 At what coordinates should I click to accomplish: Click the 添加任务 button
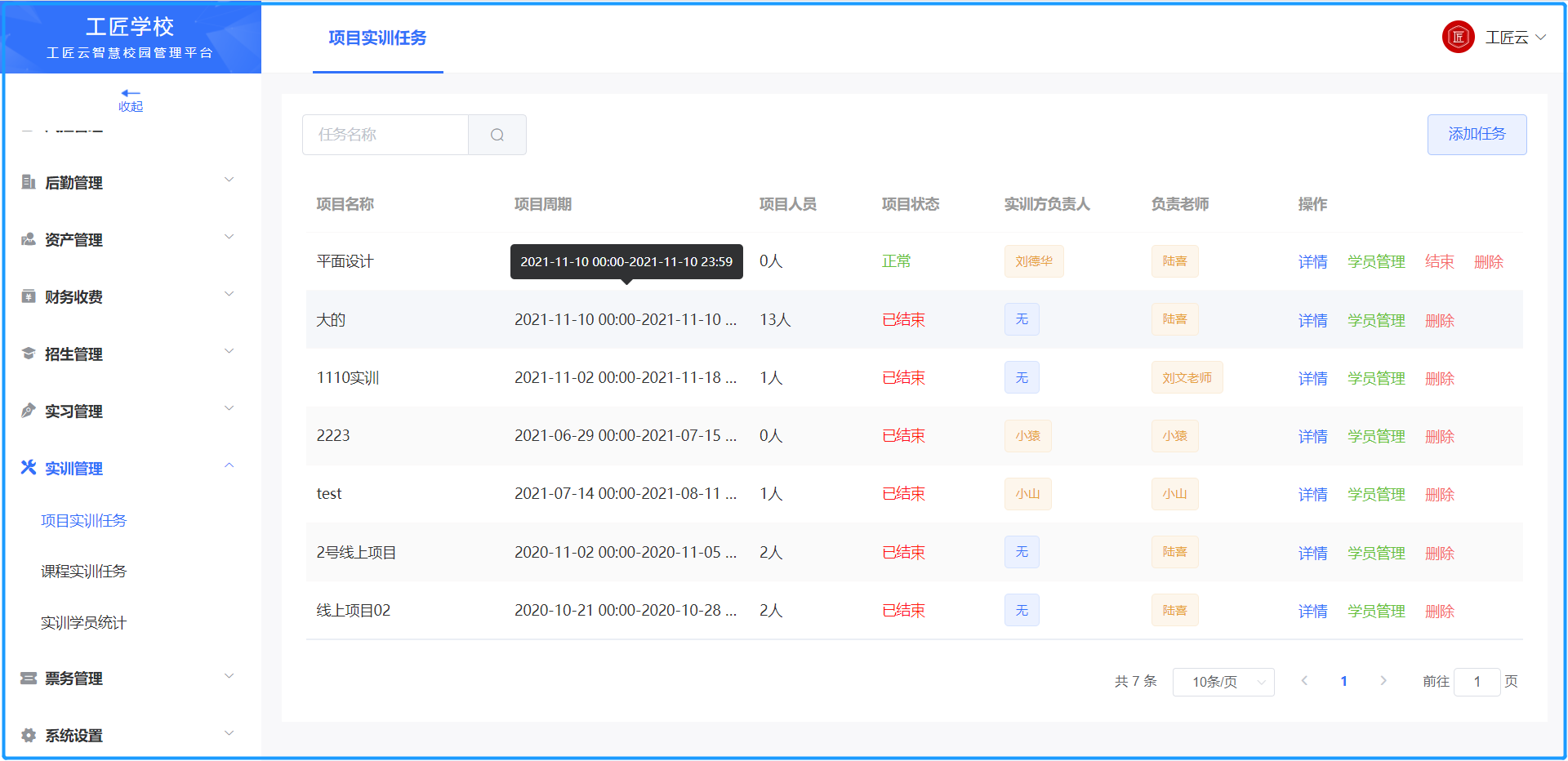(1477, 135)
